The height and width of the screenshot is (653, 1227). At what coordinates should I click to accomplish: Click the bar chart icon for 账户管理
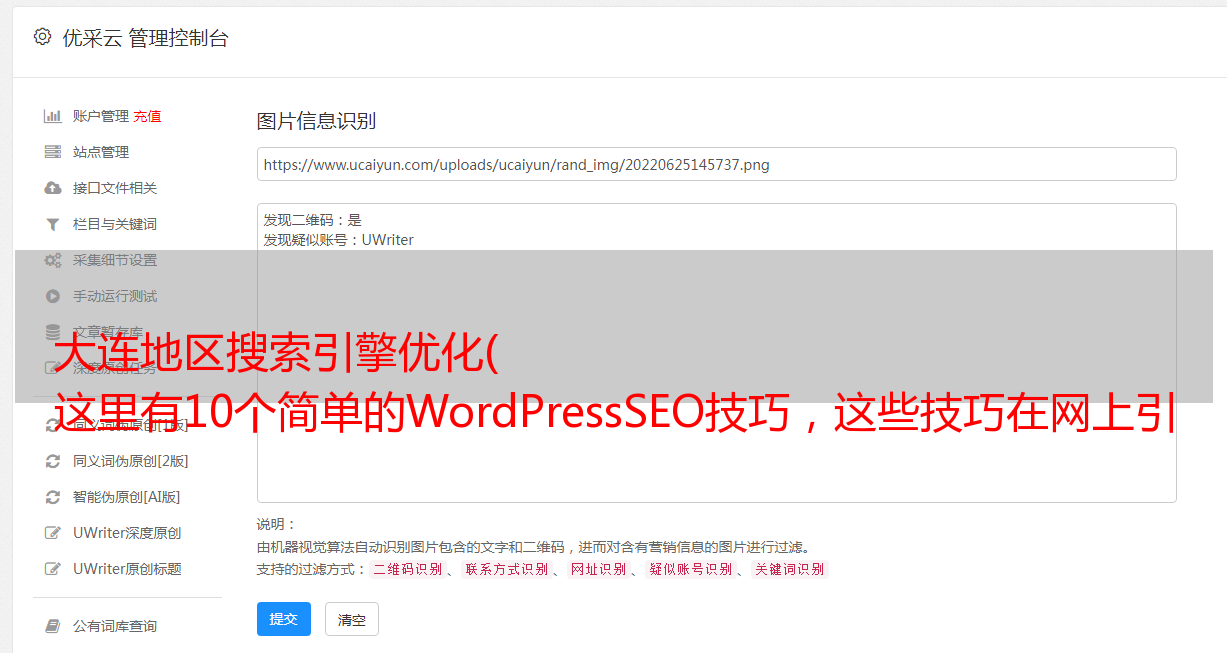53,116
